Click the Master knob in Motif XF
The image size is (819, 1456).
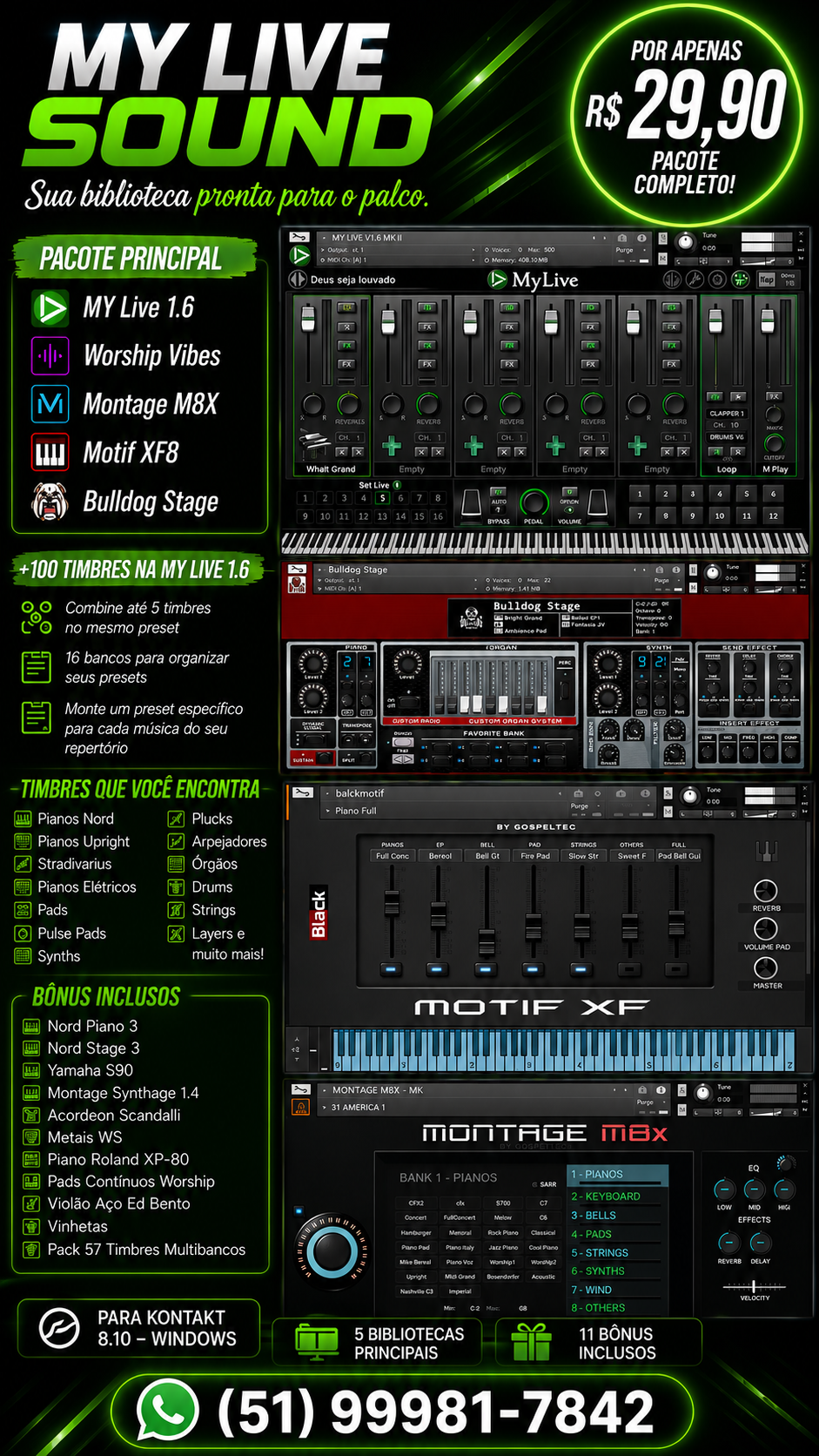766,967
